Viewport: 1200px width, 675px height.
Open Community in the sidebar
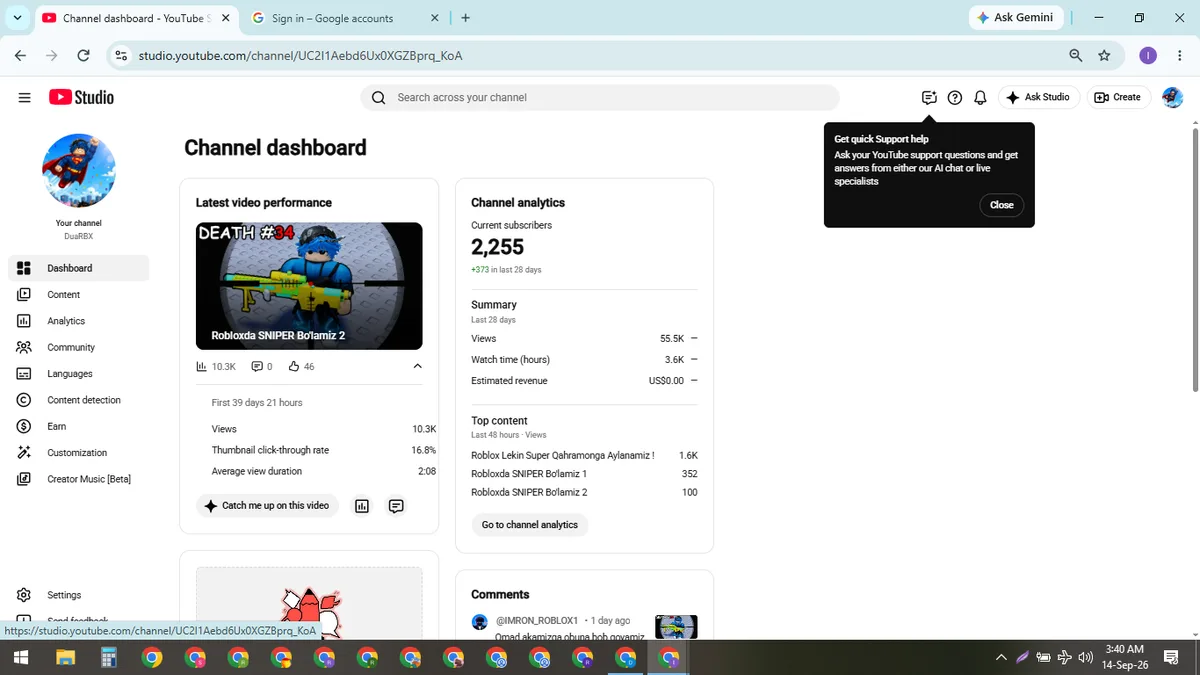(79, 347)
